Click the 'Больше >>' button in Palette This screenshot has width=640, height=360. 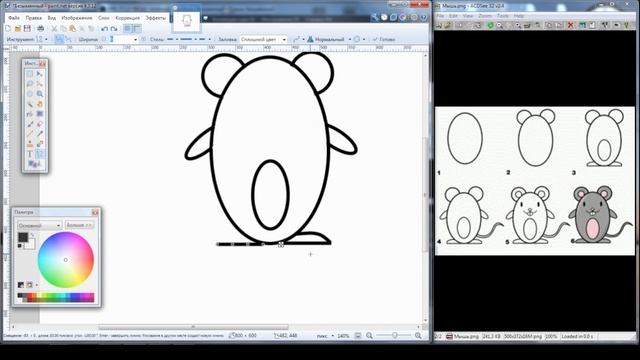[x=79, y=225]
